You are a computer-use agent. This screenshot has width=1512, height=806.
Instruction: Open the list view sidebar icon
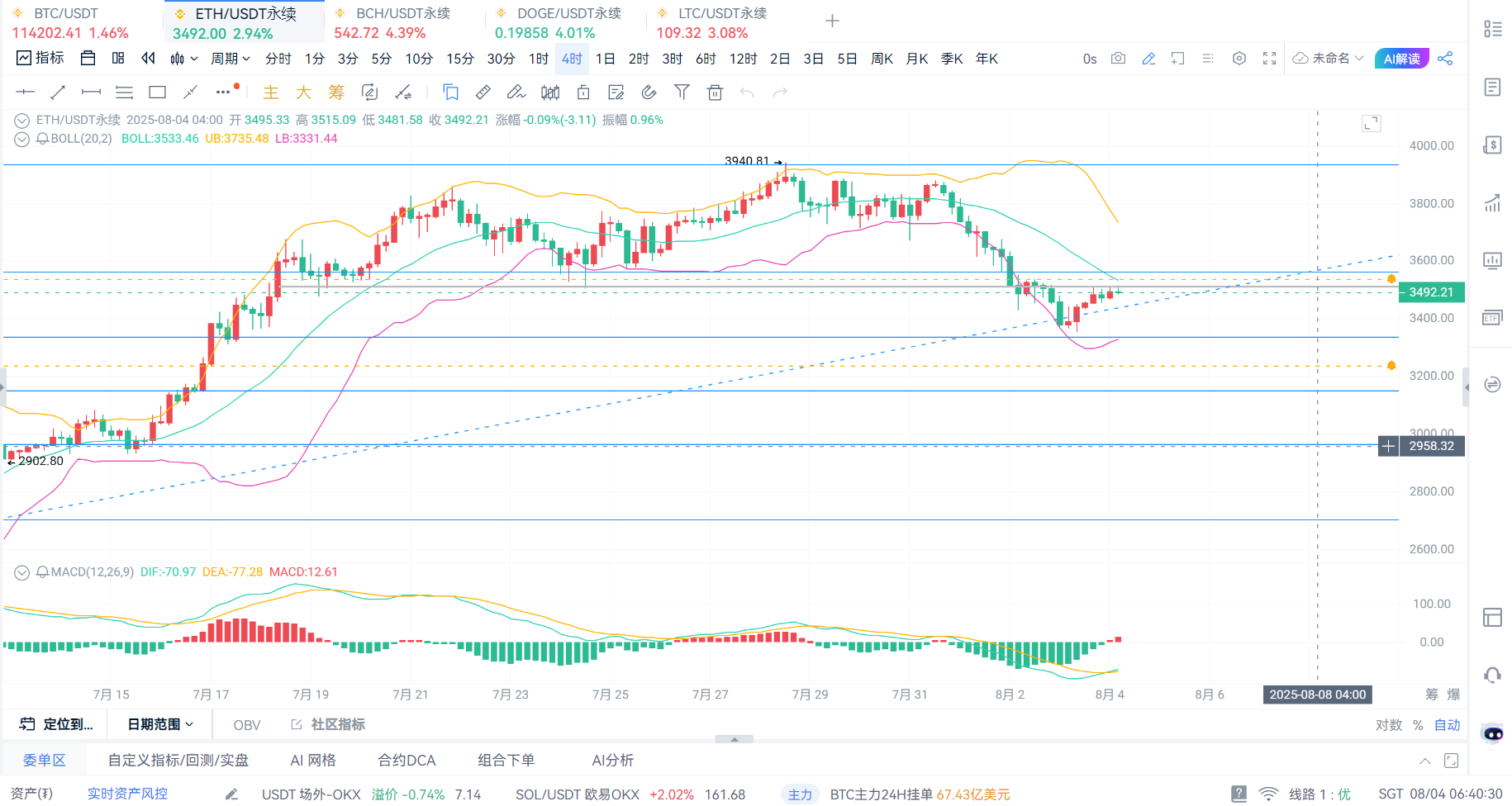point(1492,29)
